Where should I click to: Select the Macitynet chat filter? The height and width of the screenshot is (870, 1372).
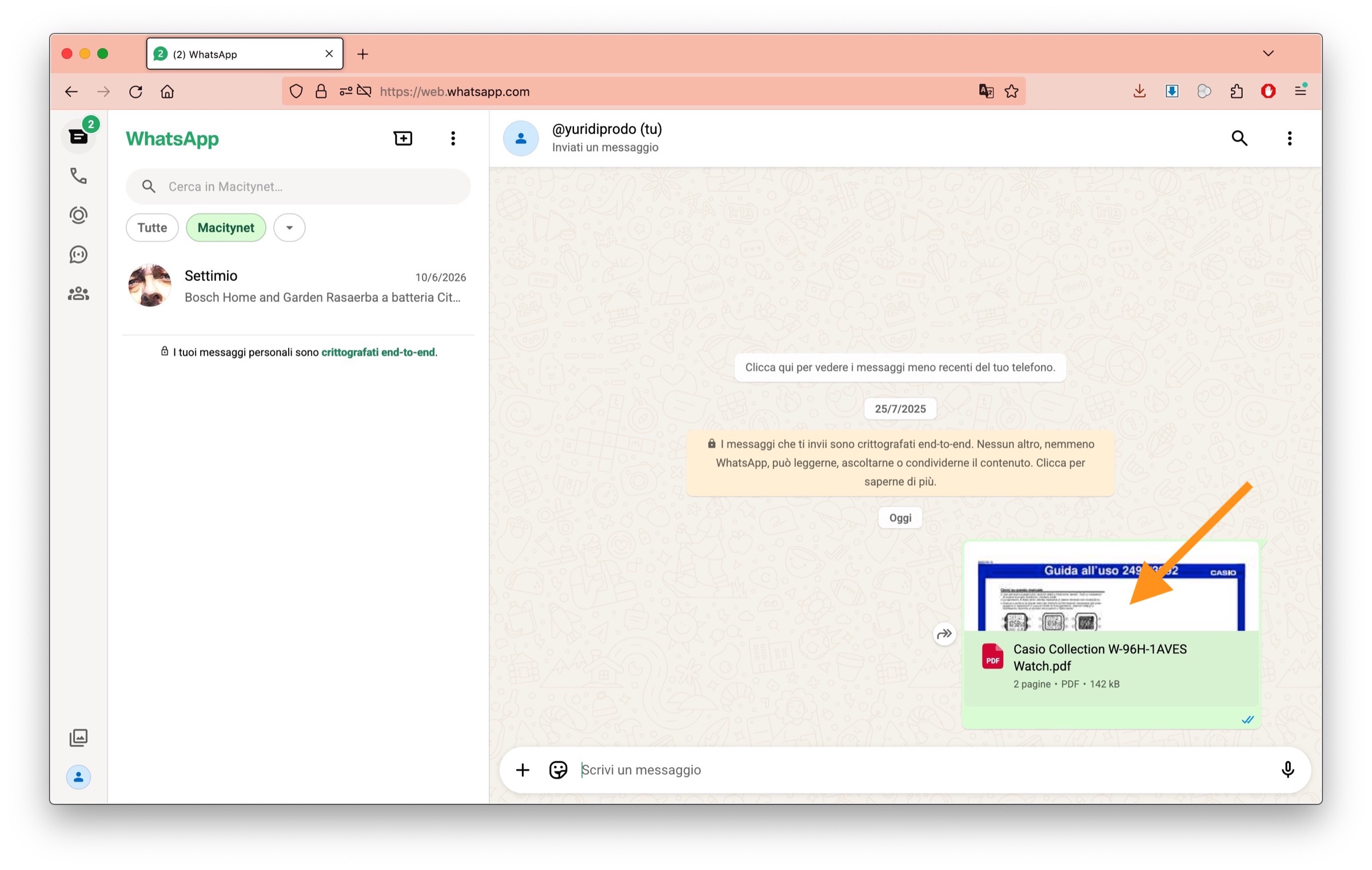coord(226,228)
